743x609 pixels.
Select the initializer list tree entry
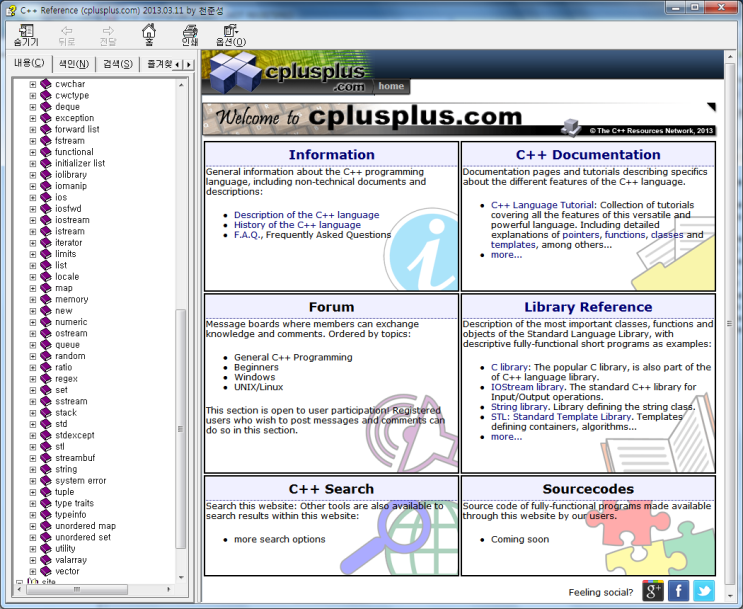click(80, 163)
